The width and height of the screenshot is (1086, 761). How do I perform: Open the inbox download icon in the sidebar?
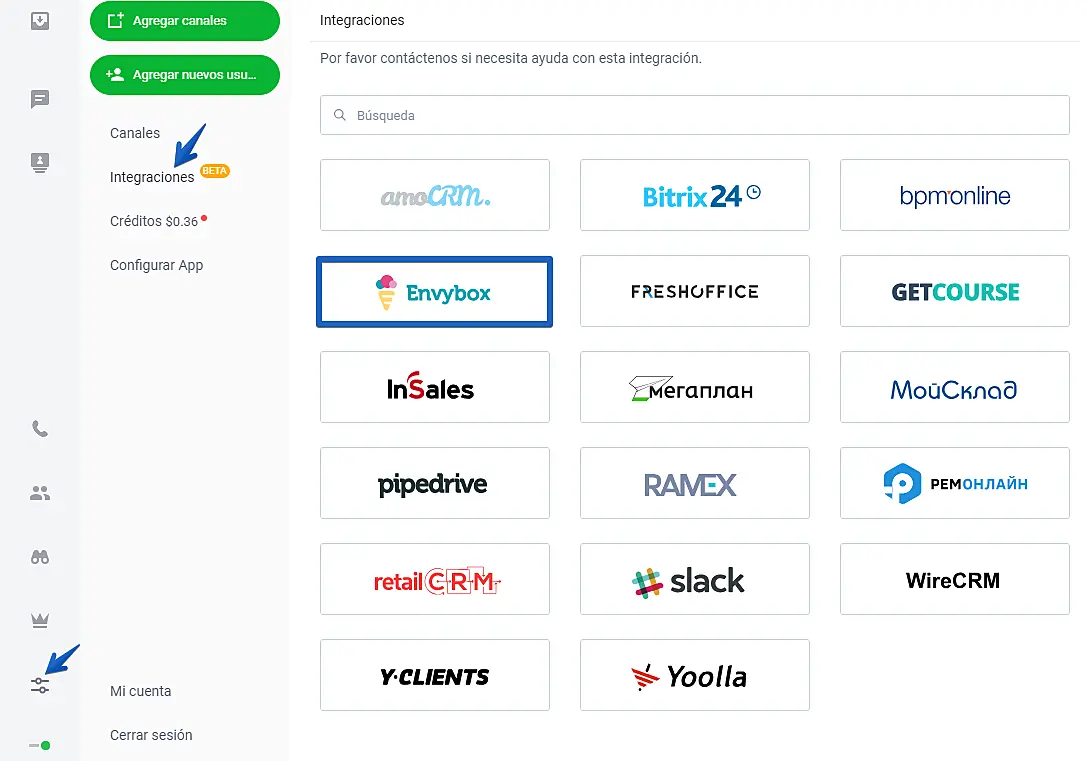pos(40,21)
